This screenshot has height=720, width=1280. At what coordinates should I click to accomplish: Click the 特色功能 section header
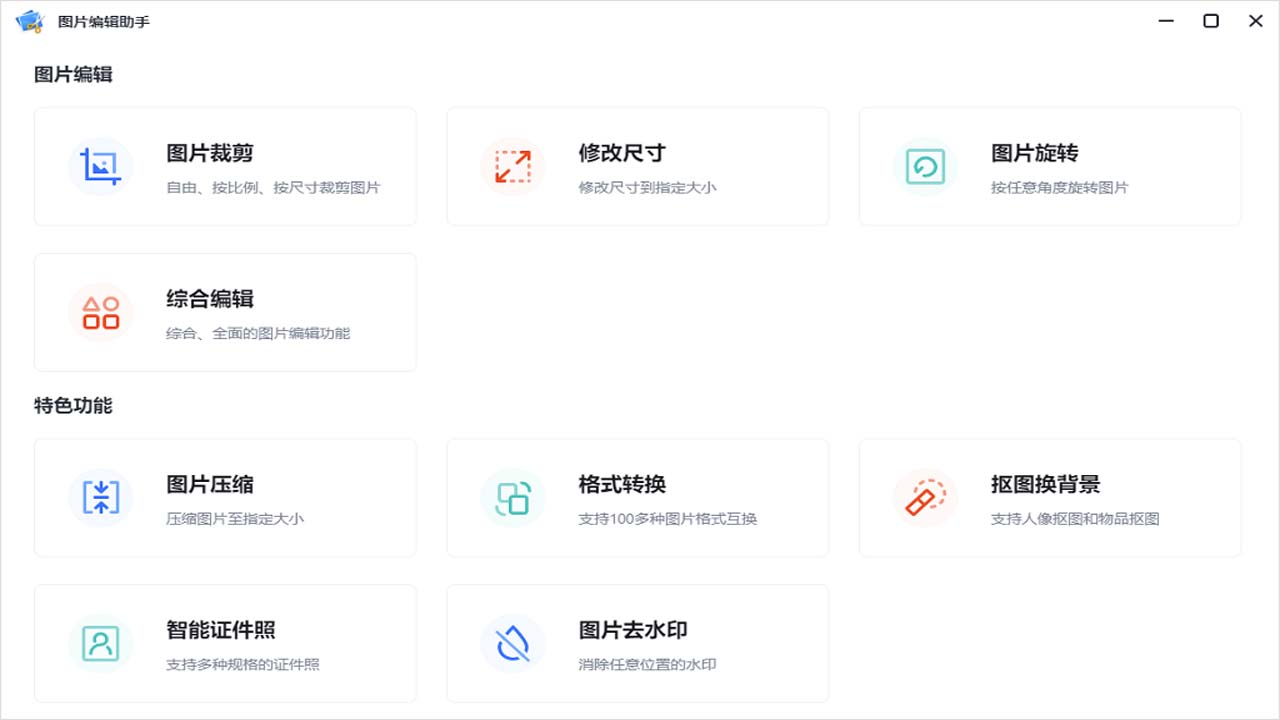coord(72,406)
